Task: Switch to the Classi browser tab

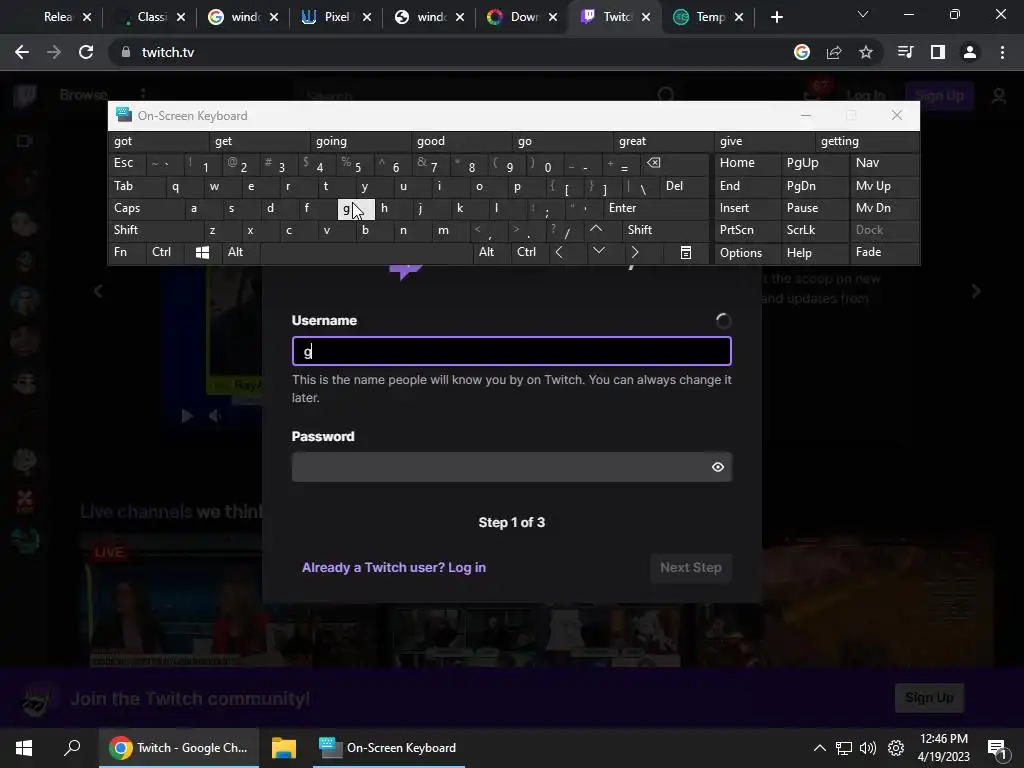Action: tap(152, 17)
